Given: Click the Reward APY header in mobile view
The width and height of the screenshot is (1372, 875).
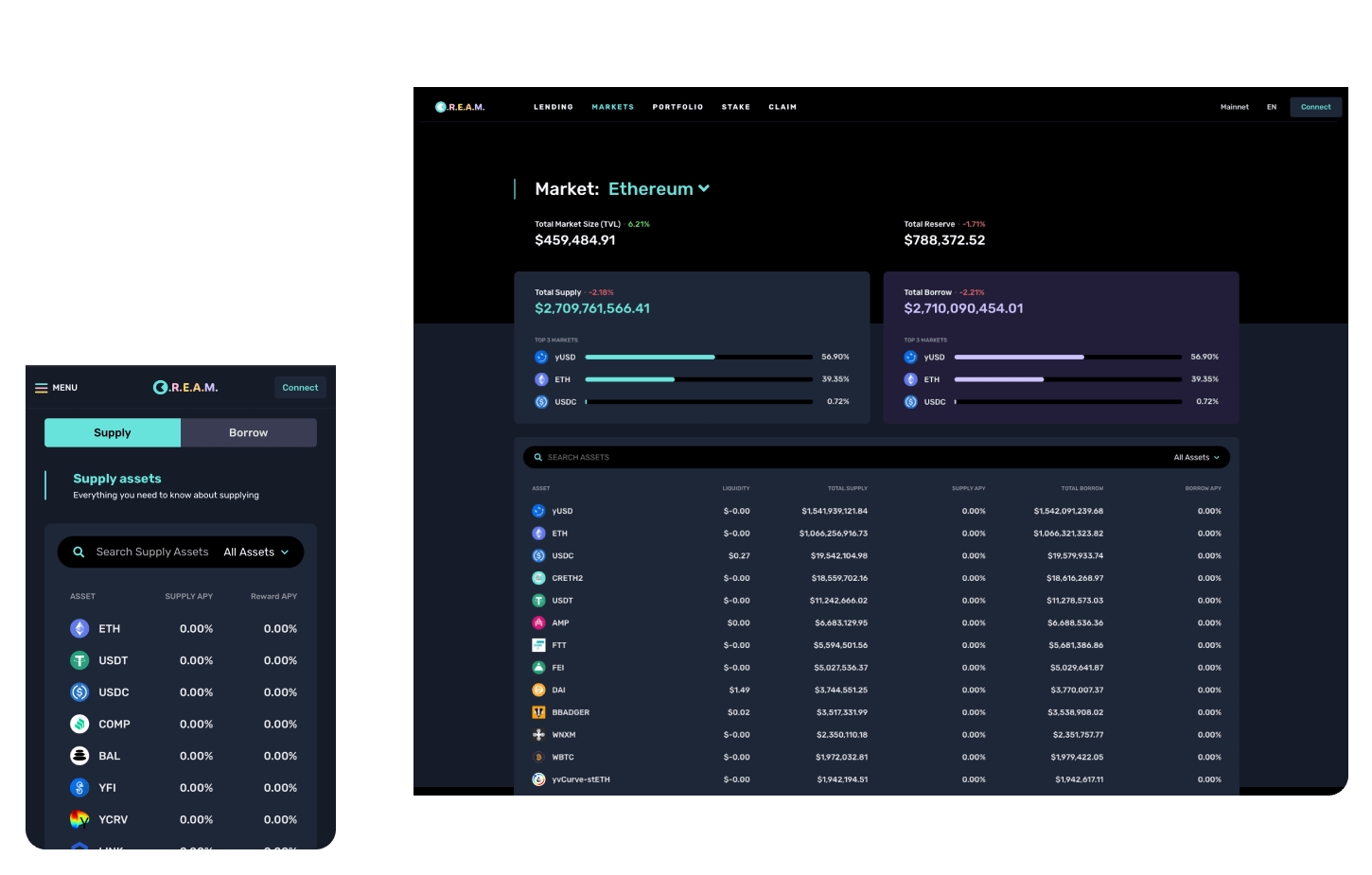Looking at the screenshot, I should 273,597.
